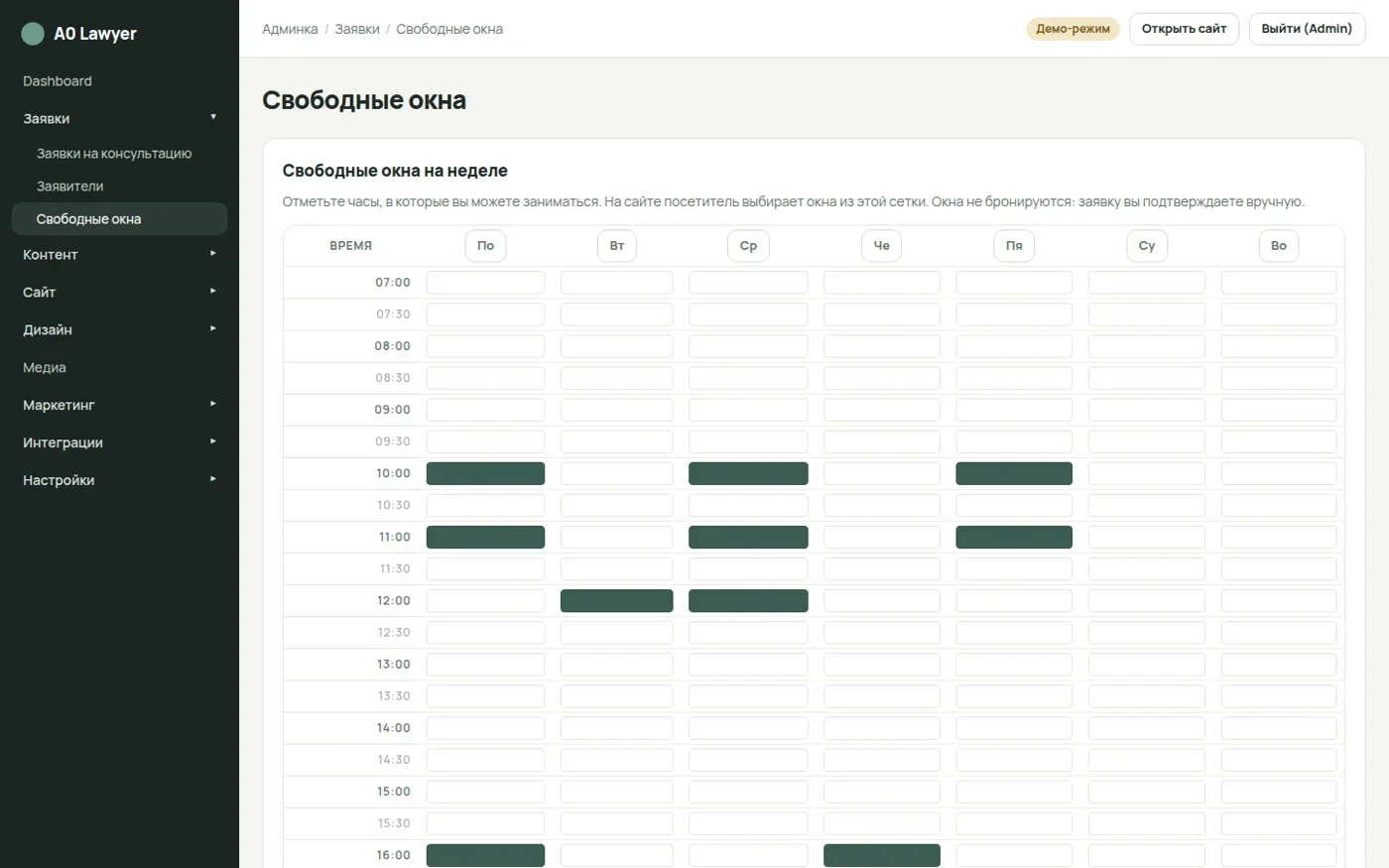Viewport: 1389px width, 868px height.
Task: Disable Tuesday 12:00 slot
Action: coord(617,601)
